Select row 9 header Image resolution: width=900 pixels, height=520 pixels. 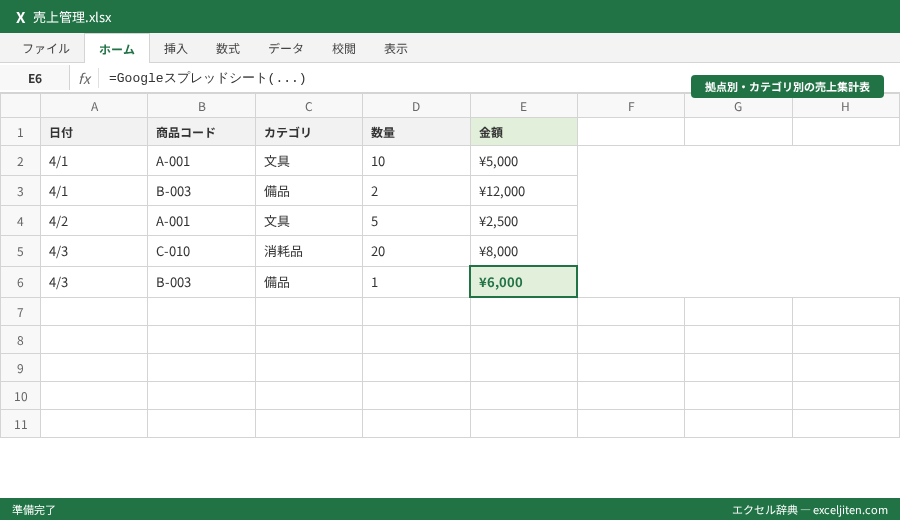click(21, 368)
